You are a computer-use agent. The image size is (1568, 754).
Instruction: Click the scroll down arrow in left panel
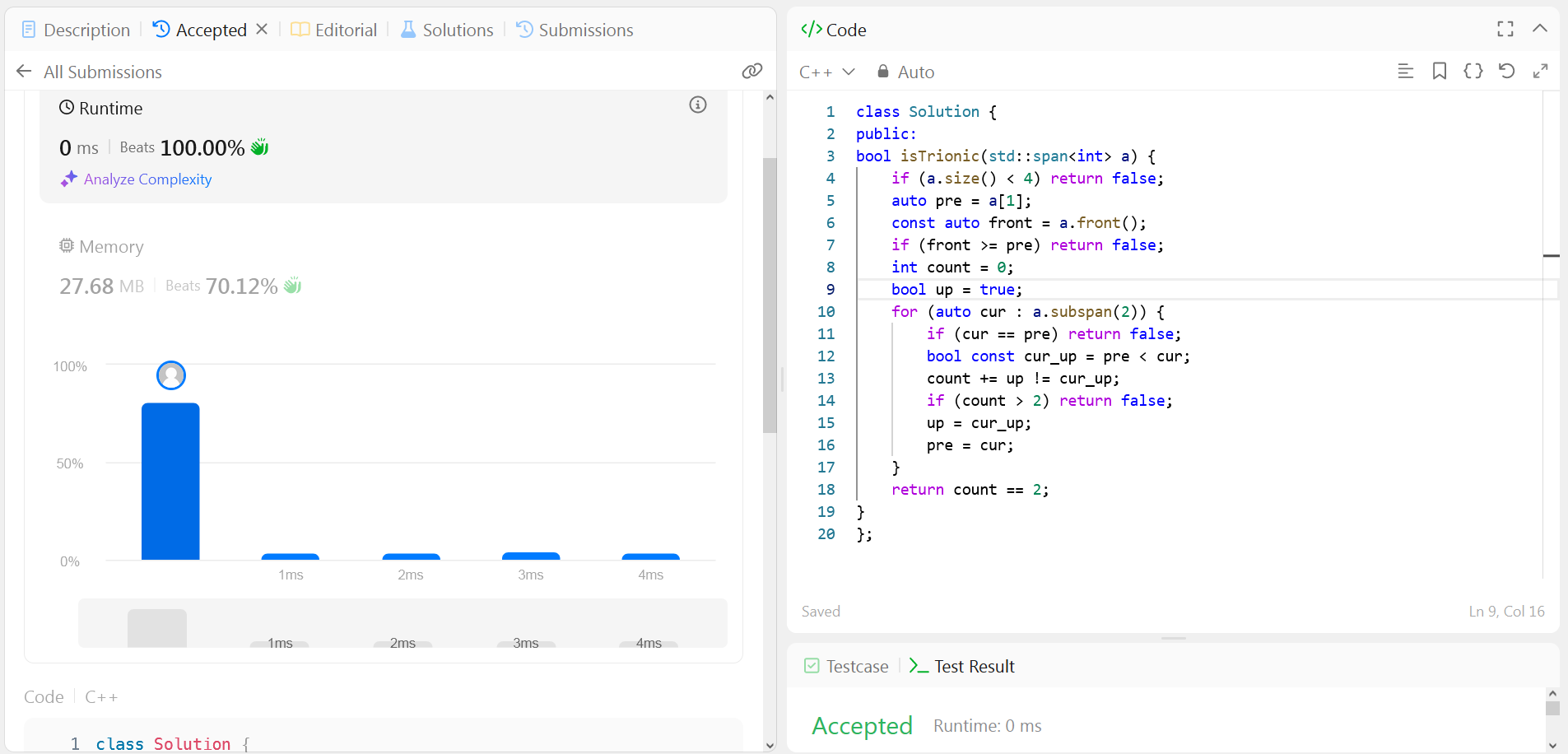[770, 746]
